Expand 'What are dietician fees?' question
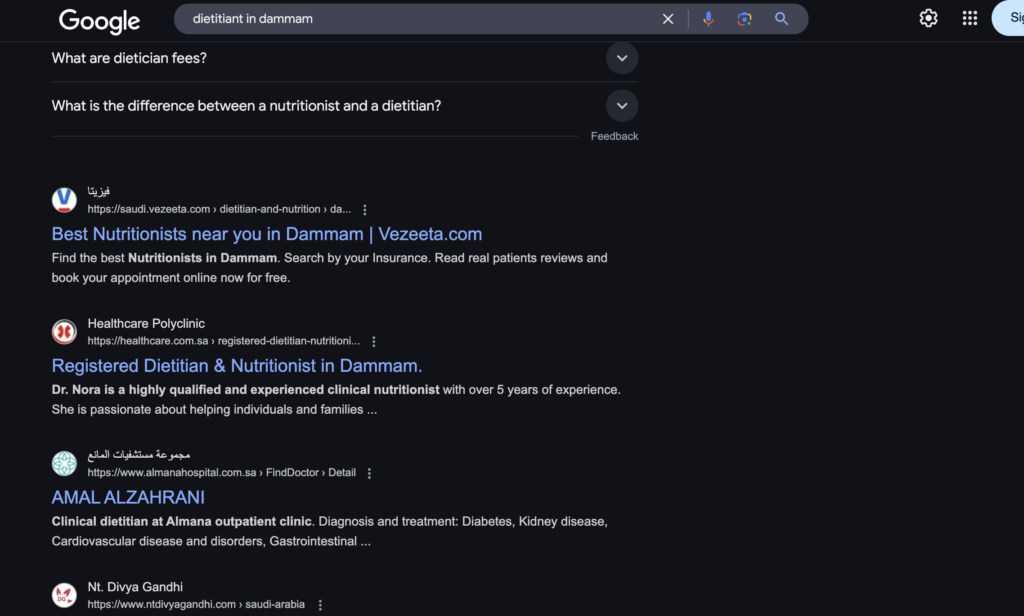 tap(345, 58)
